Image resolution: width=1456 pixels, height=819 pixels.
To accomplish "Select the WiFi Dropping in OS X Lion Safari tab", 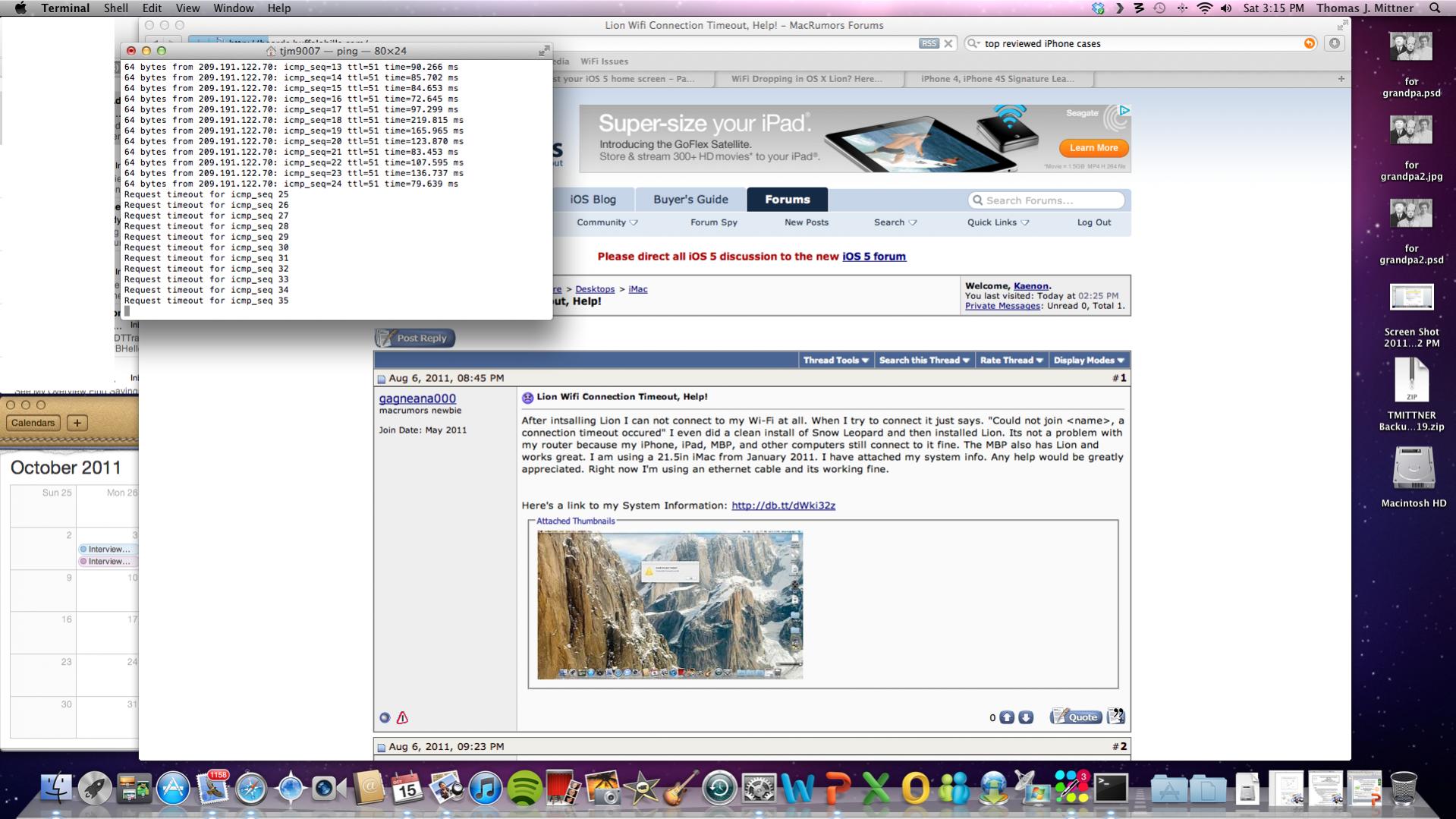I will pyautogui.click(x=809, y=79).
